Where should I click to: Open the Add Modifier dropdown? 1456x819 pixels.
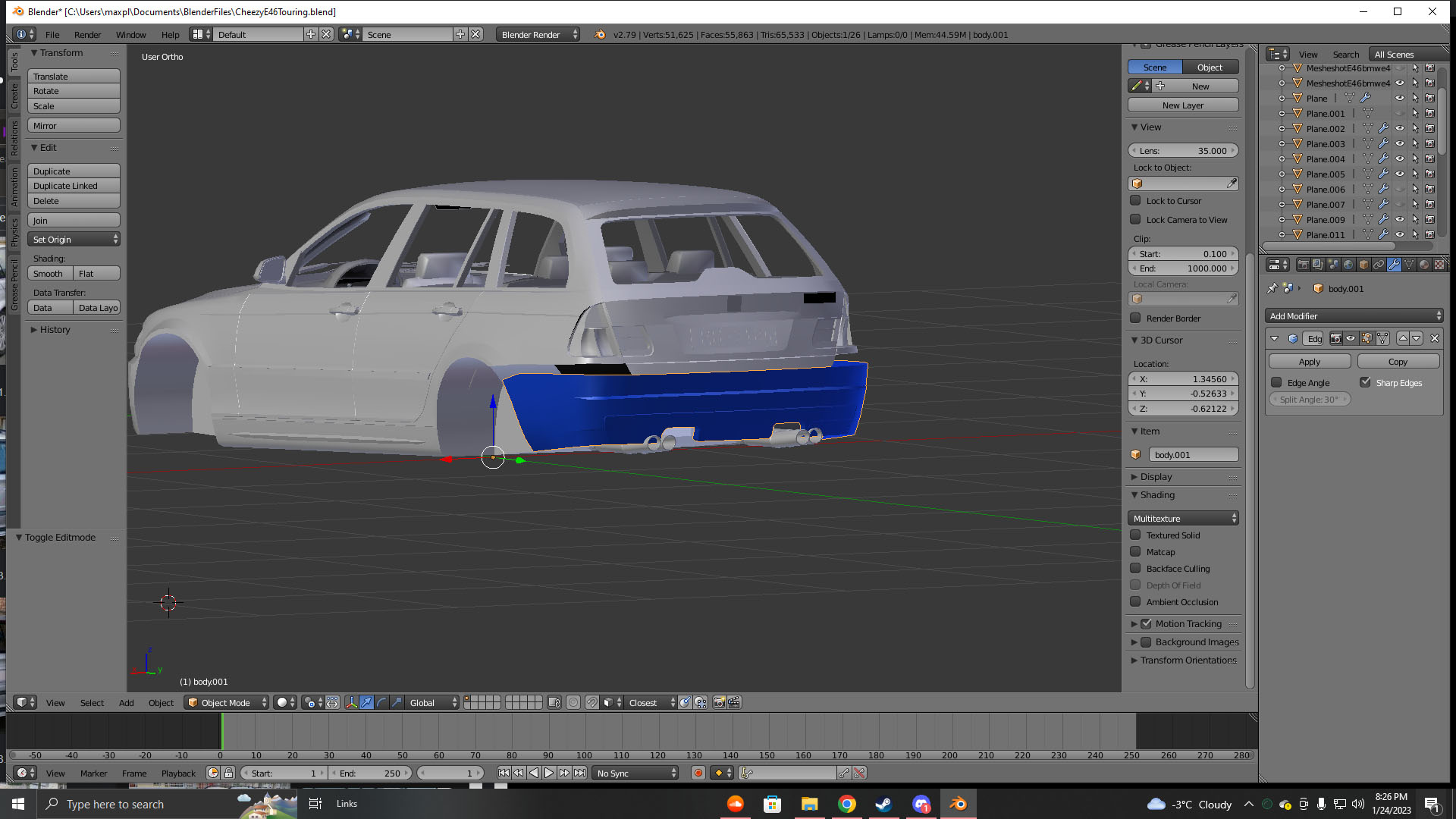point(1354,315)
